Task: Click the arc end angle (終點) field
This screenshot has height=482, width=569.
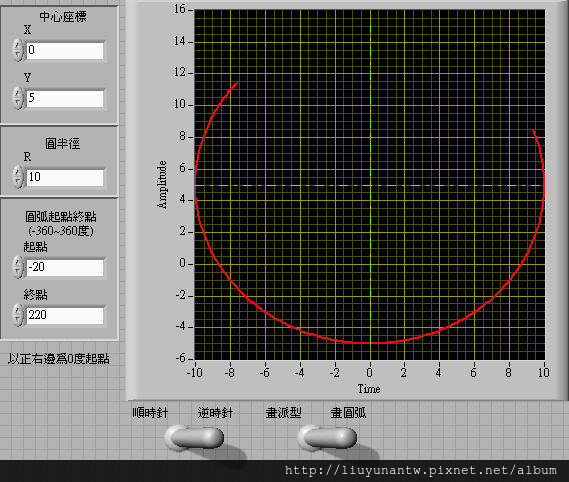Action: coord(65,315)
